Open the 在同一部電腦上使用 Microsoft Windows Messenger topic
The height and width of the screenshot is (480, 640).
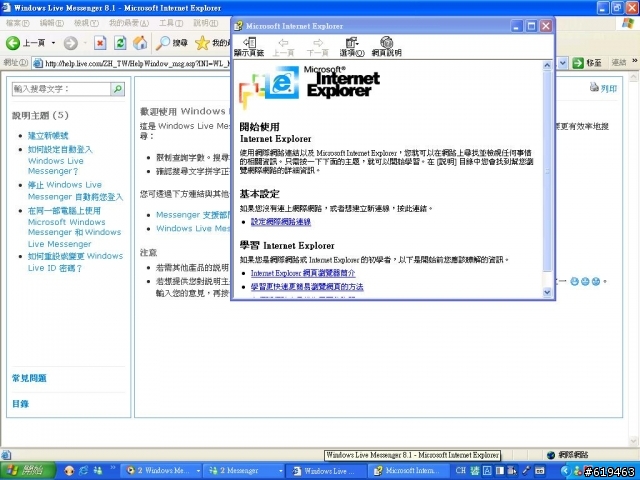(74, 227)
